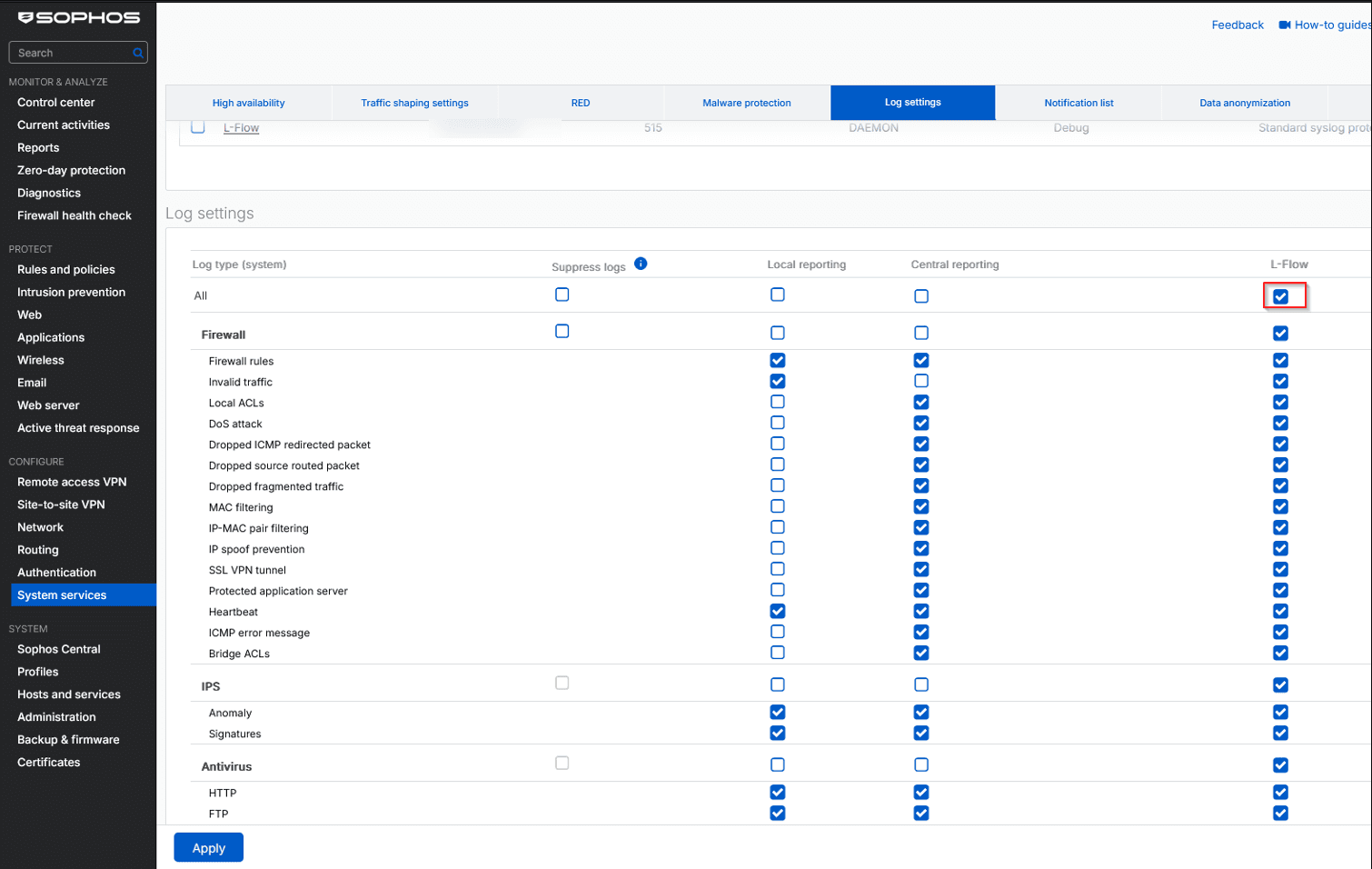Open the Notification list tab
1372x869 pixels.
(x=1079, y=103)
